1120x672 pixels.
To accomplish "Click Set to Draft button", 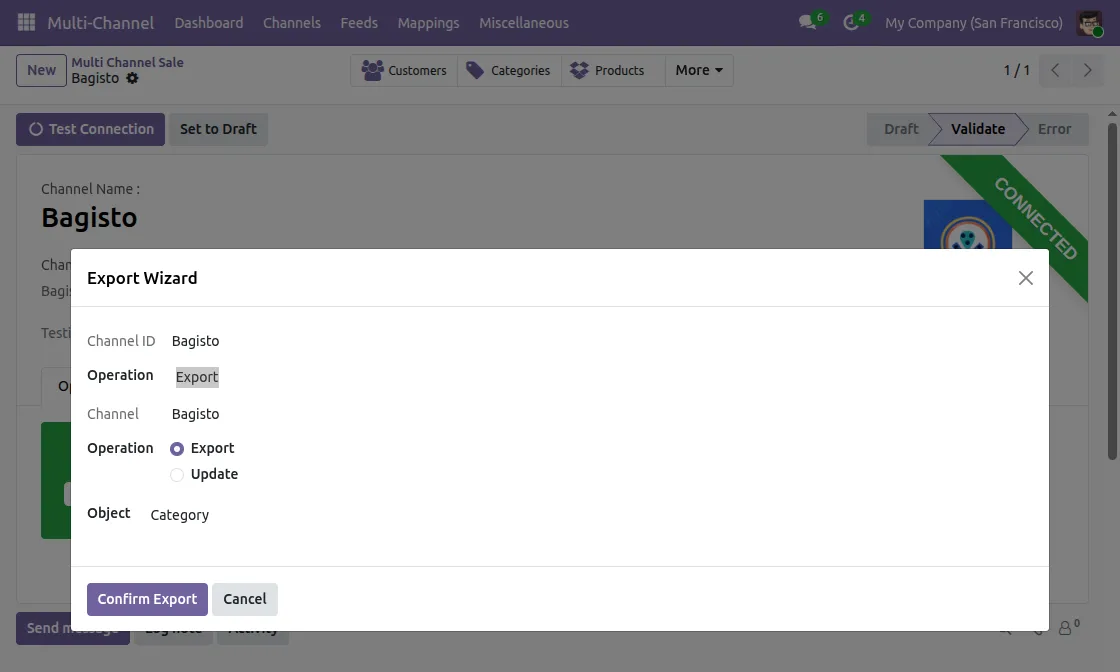I will click(218, 129).
